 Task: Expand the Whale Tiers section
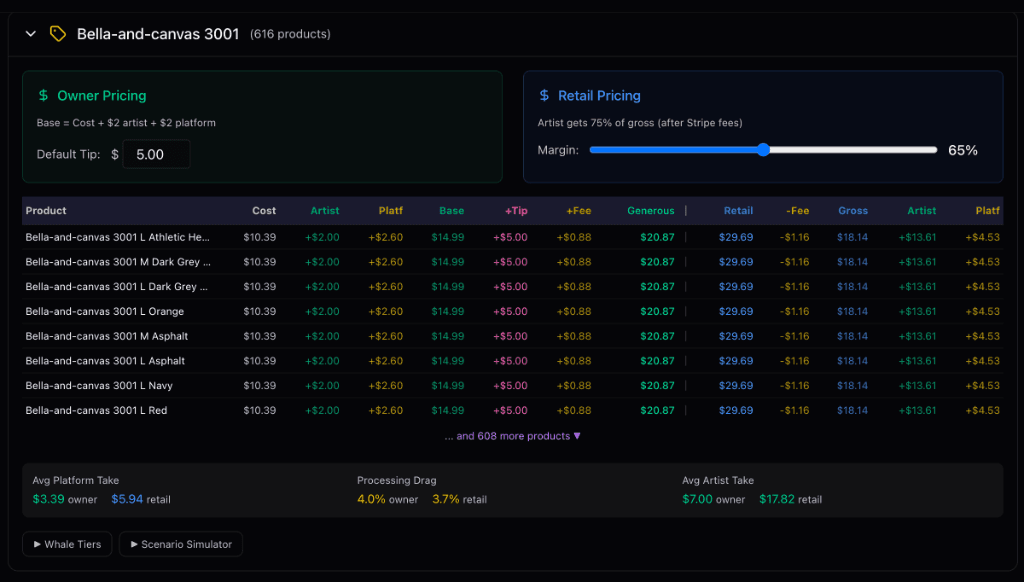click(x=66, y=544)
